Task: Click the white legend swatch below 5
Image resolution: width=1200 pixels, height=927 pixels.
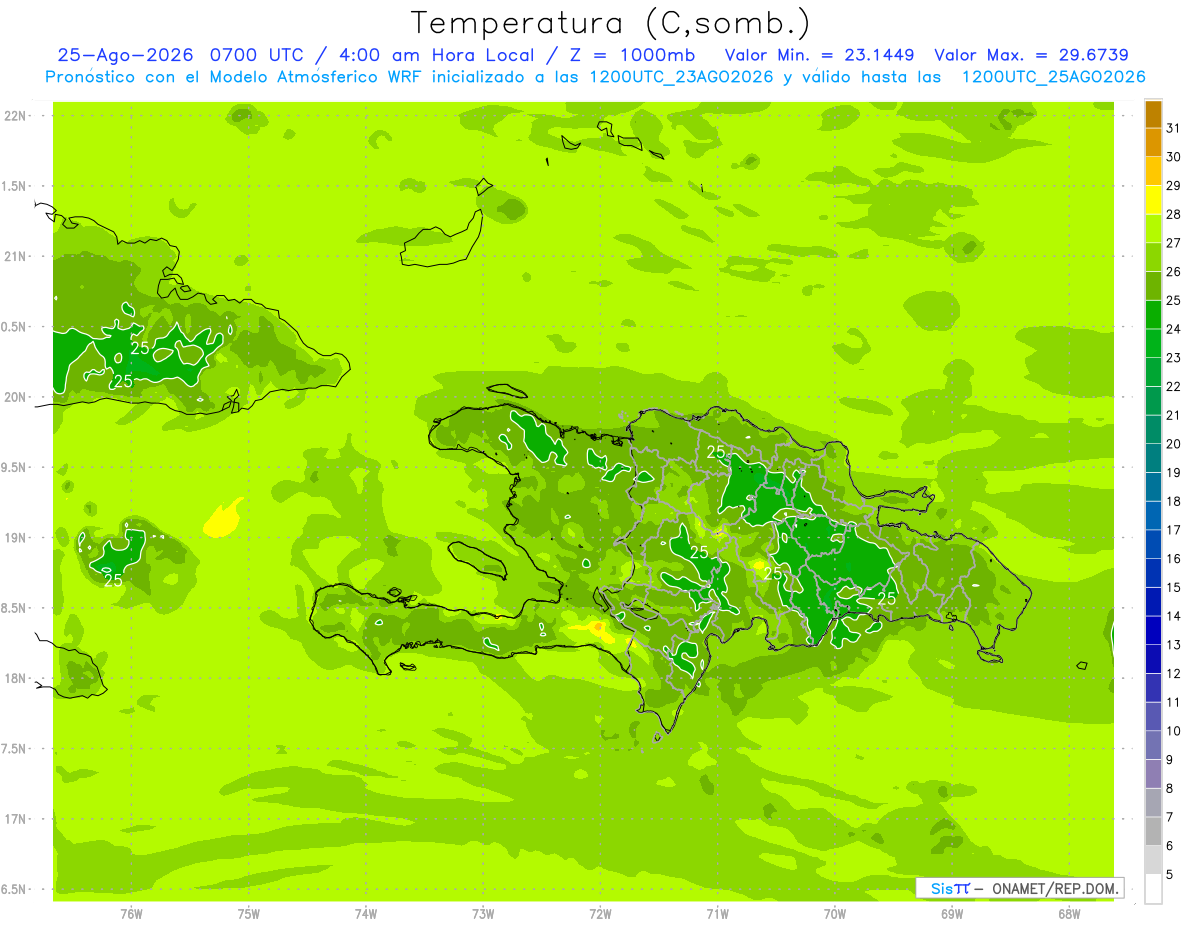Action: pyautogui.click(x=1153, y=889)
